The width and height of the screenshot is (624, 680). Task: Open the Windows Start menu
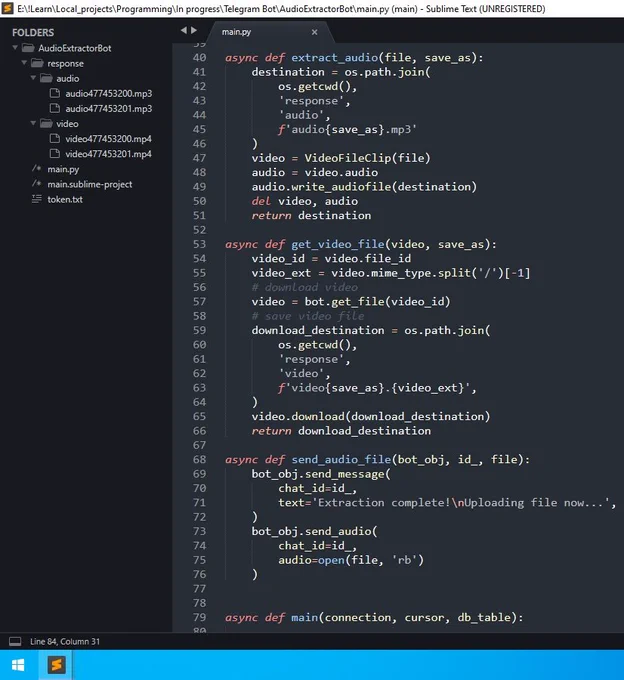tap(18, 665)
